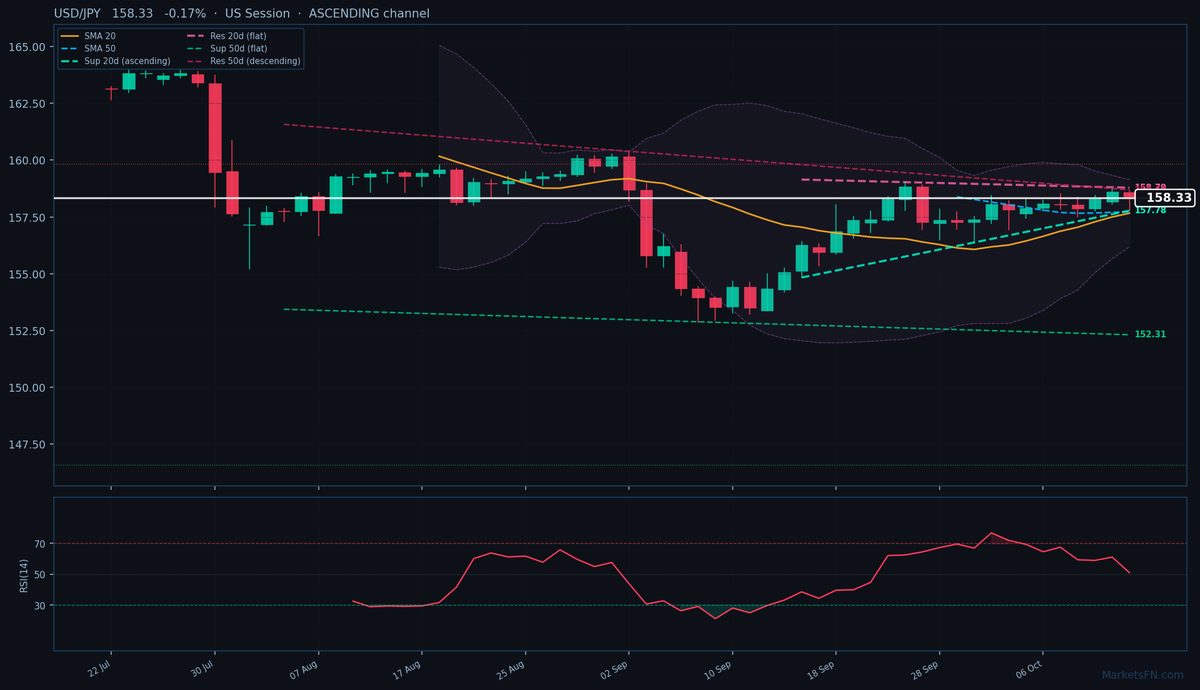This screenshot has height=690, width=1200.
Task: Select Sup 20d (ascending) in the legend
Action: pyautogui.click(x=115, y=61)
